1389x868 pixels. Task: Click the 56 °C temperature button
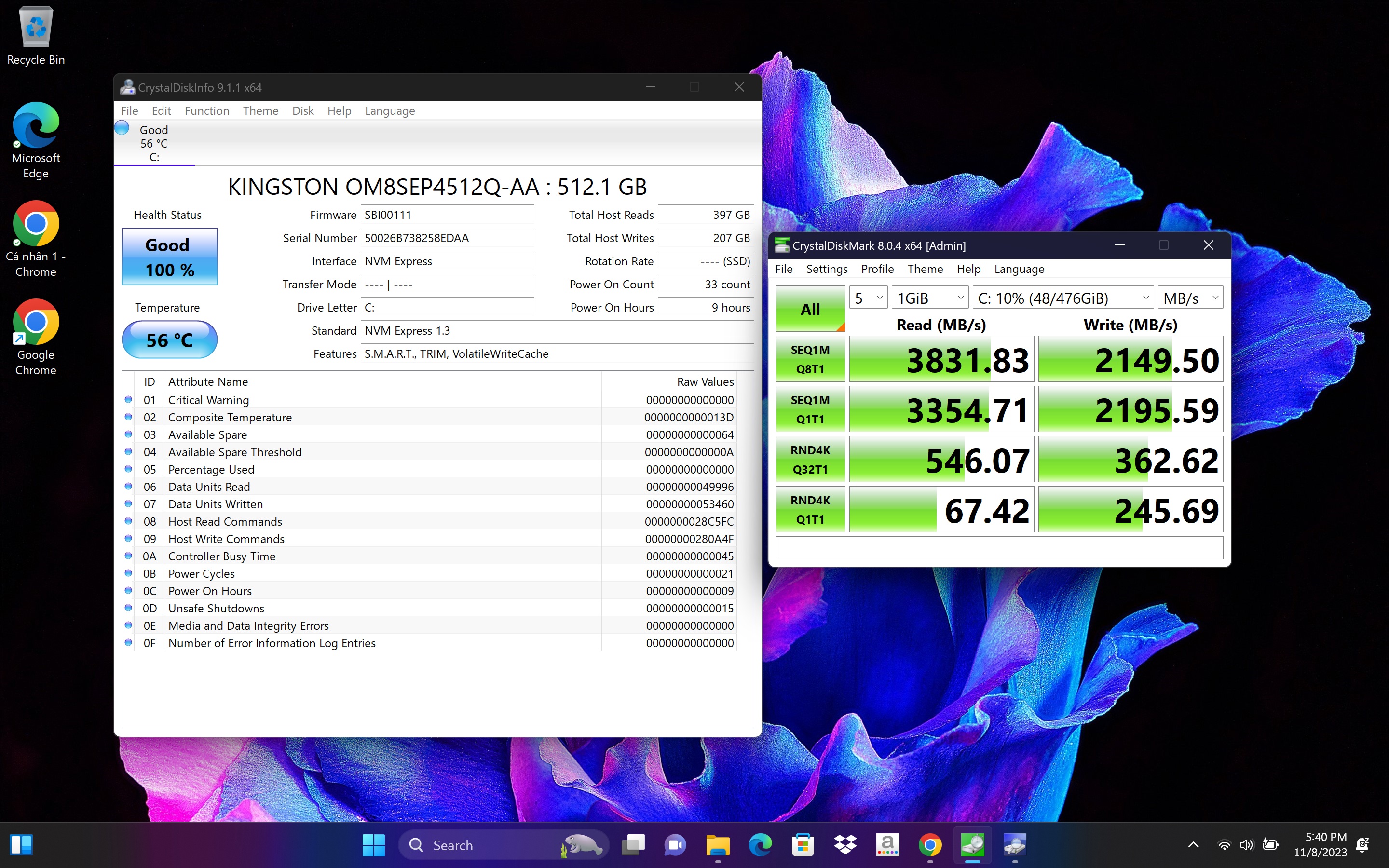(x=169, y=339)
